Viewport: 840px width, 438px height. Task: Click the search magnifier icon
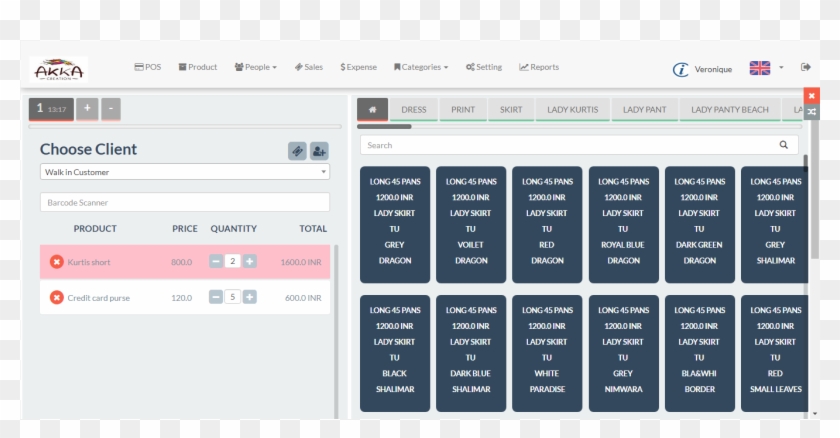[783, 145]
